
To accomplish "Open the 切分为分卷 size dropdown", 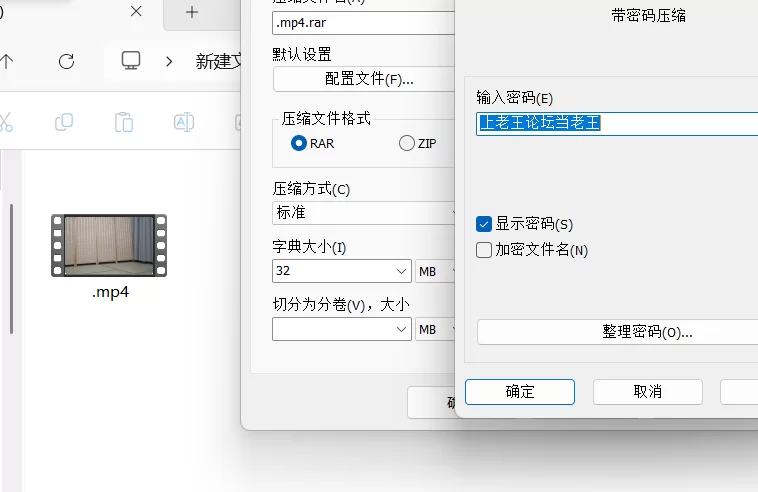I will click(x=399, y=329).
